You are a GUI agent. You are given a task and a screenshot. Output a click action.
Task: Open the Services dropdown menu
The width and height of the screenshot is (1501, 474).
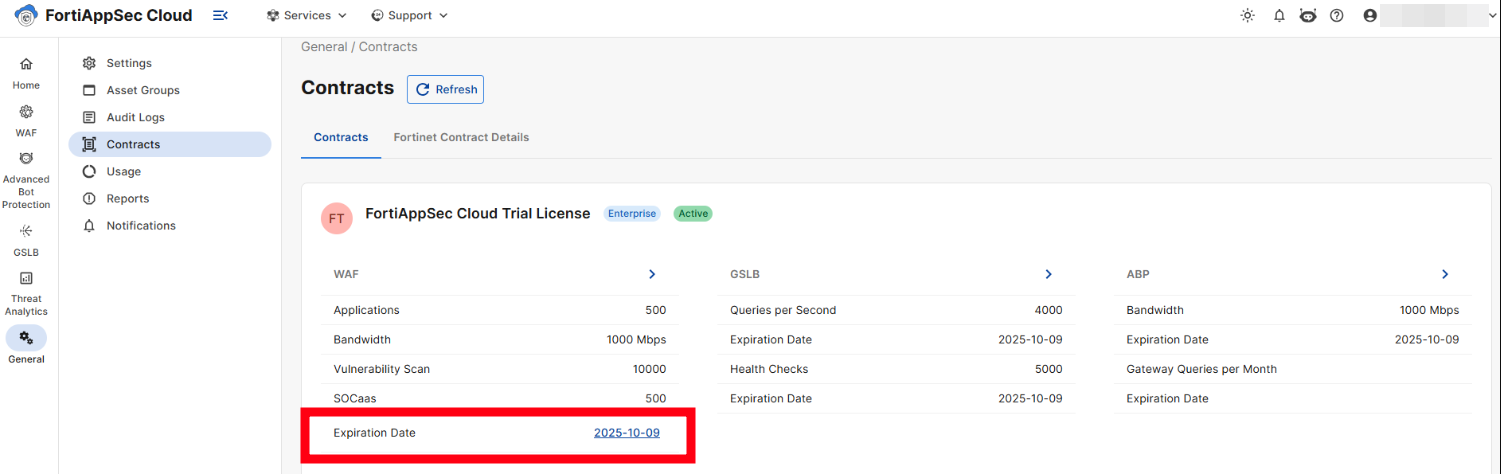point(307,15)
